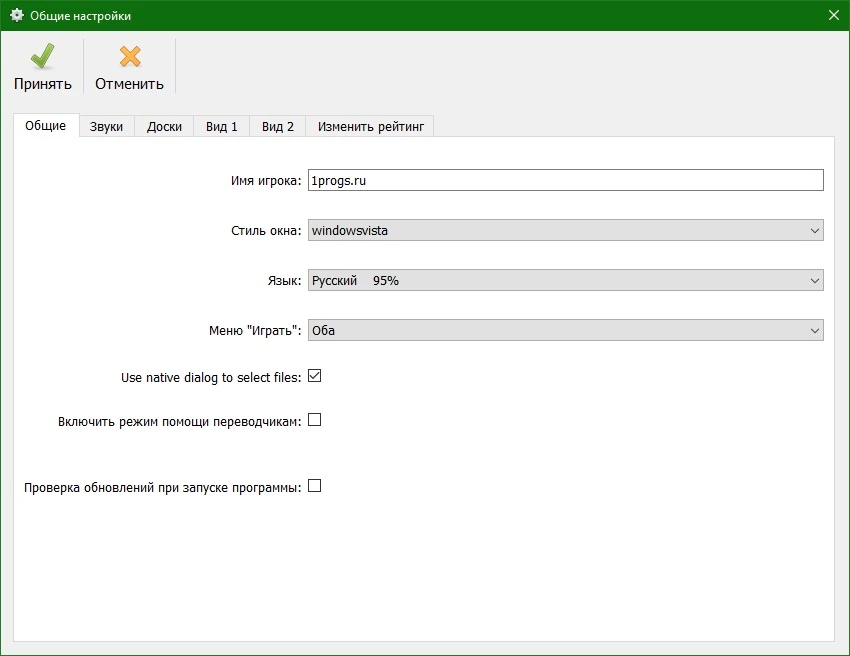850x656 pixels.
Task: Click the green checkmark Принять icon
Action: [42, 56]
